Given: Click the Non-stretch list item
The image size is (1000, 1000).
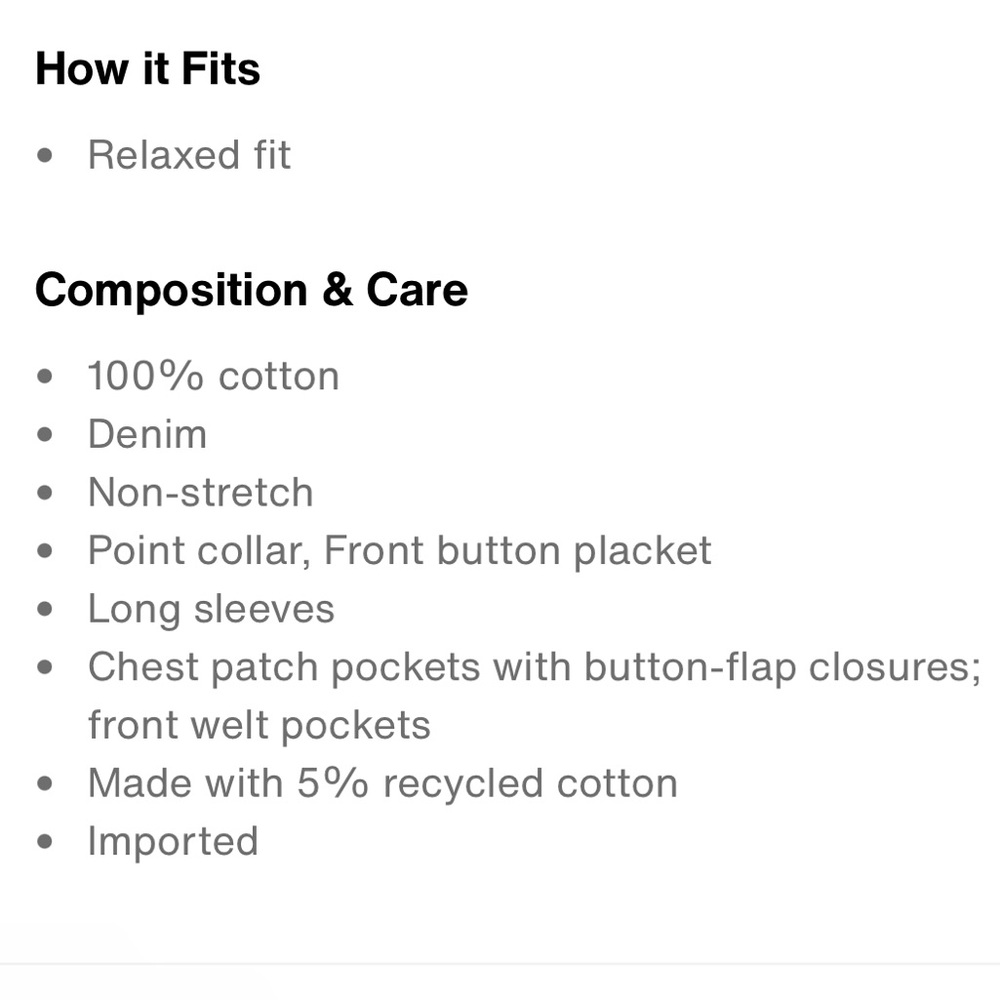Looking at the screenshot, I should (x=201, y=492).
